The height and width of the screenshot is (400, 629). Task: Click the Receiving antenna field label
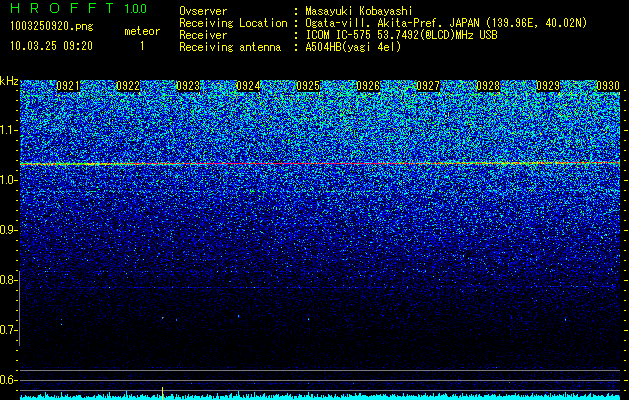coord(230,47)
